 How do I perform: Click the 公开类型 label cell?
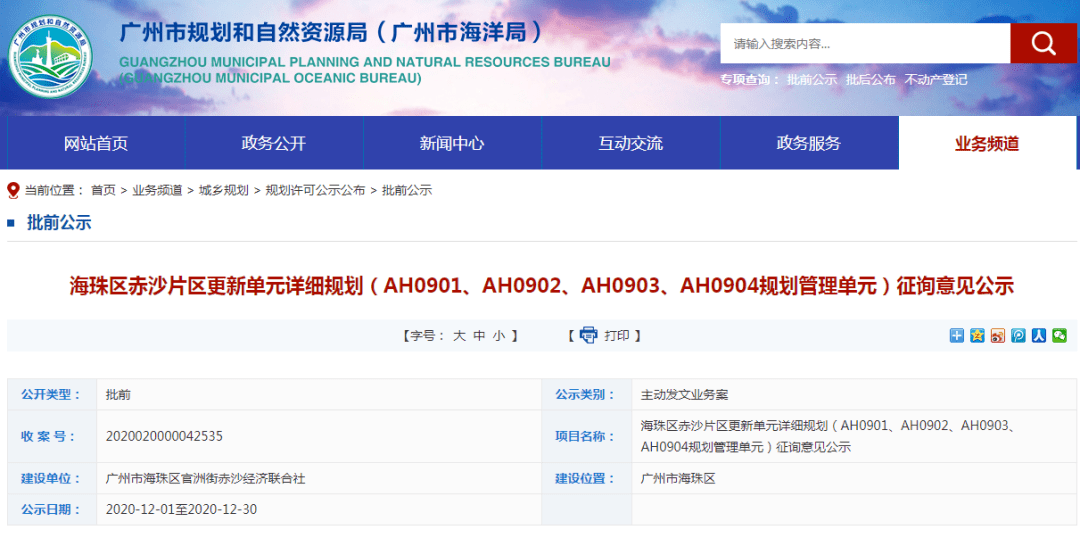coord(52,395)
